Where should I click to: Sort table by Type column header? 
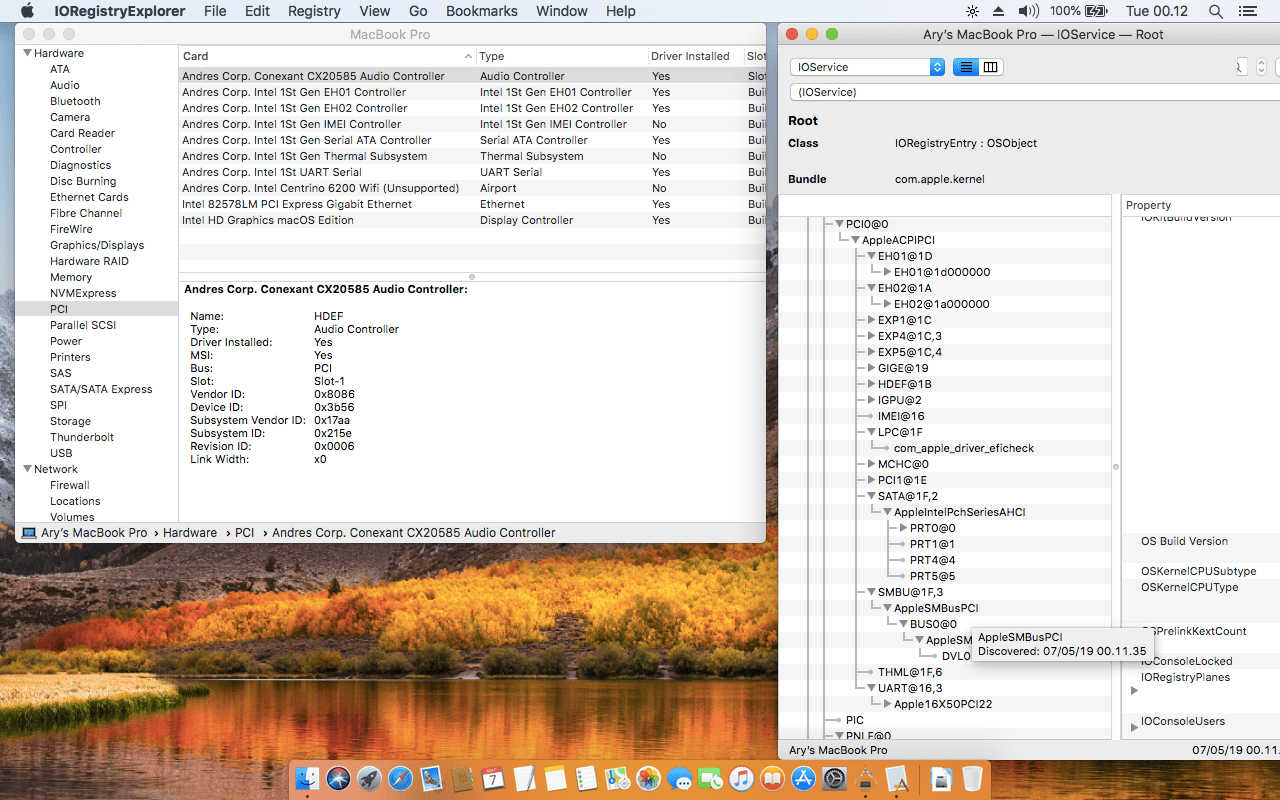click(561, 56)
